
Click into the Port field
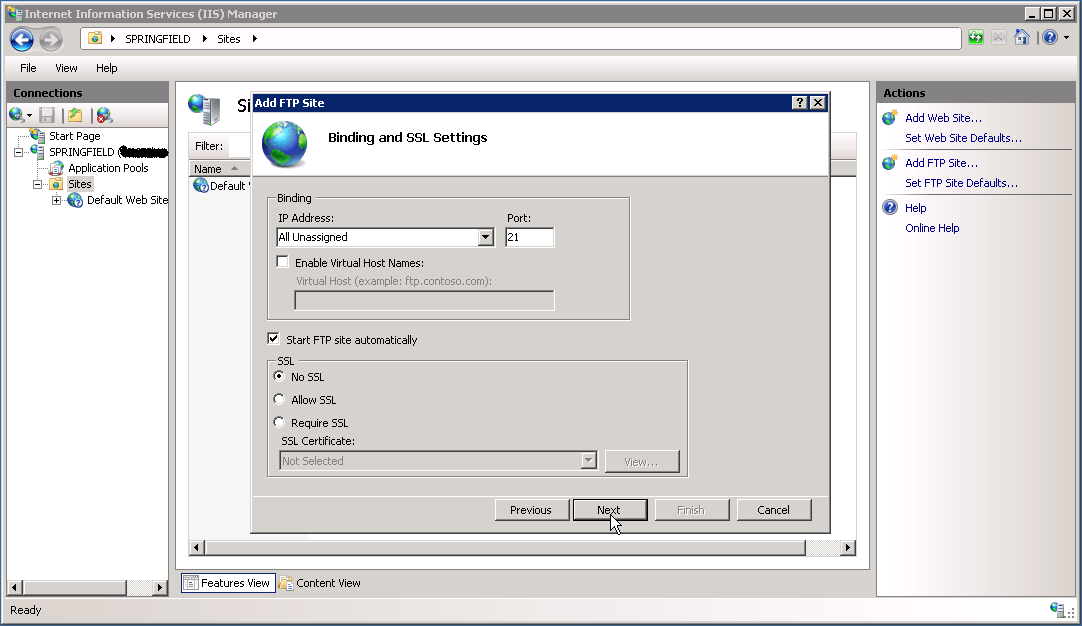[x=529, y=237]
